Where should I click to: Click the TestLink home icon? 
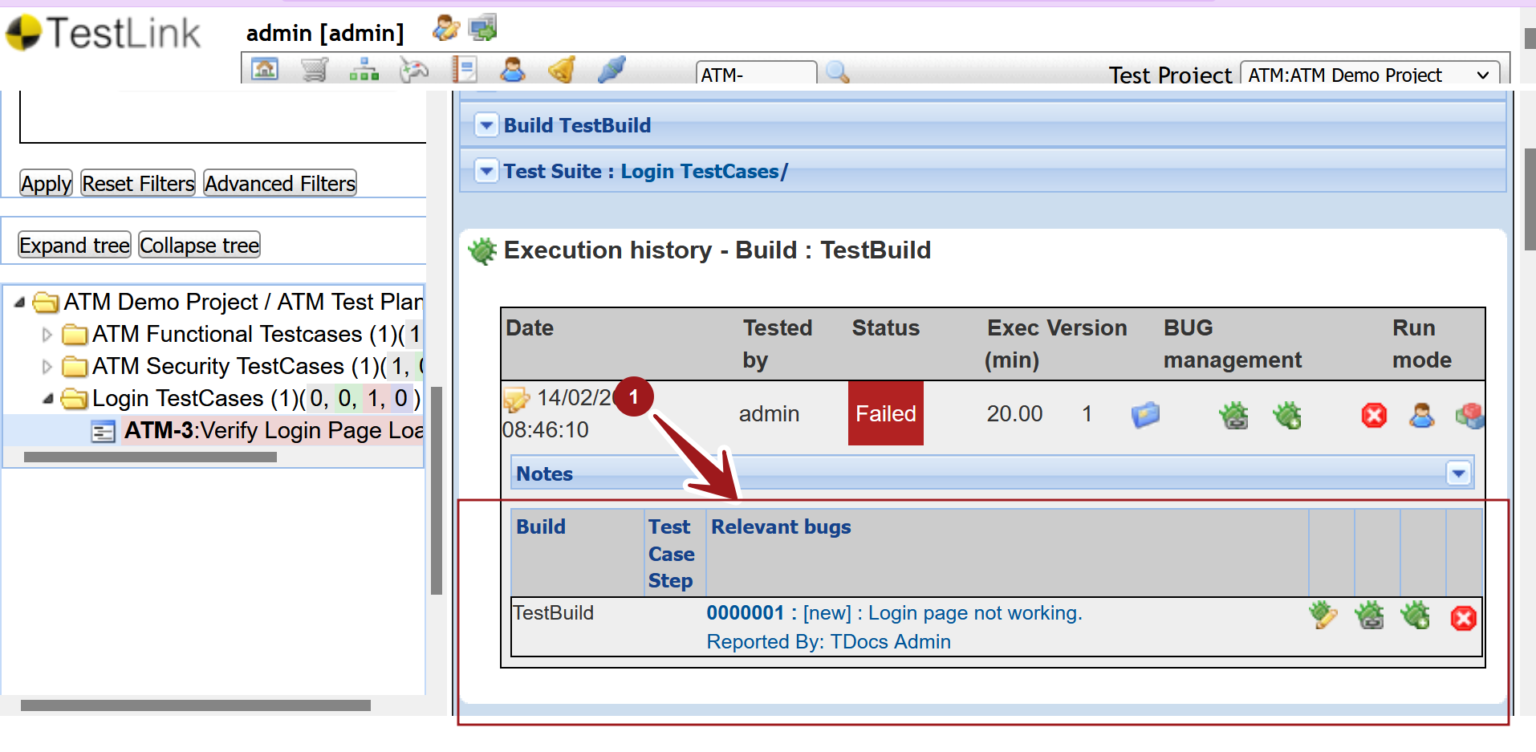point(265,68)
